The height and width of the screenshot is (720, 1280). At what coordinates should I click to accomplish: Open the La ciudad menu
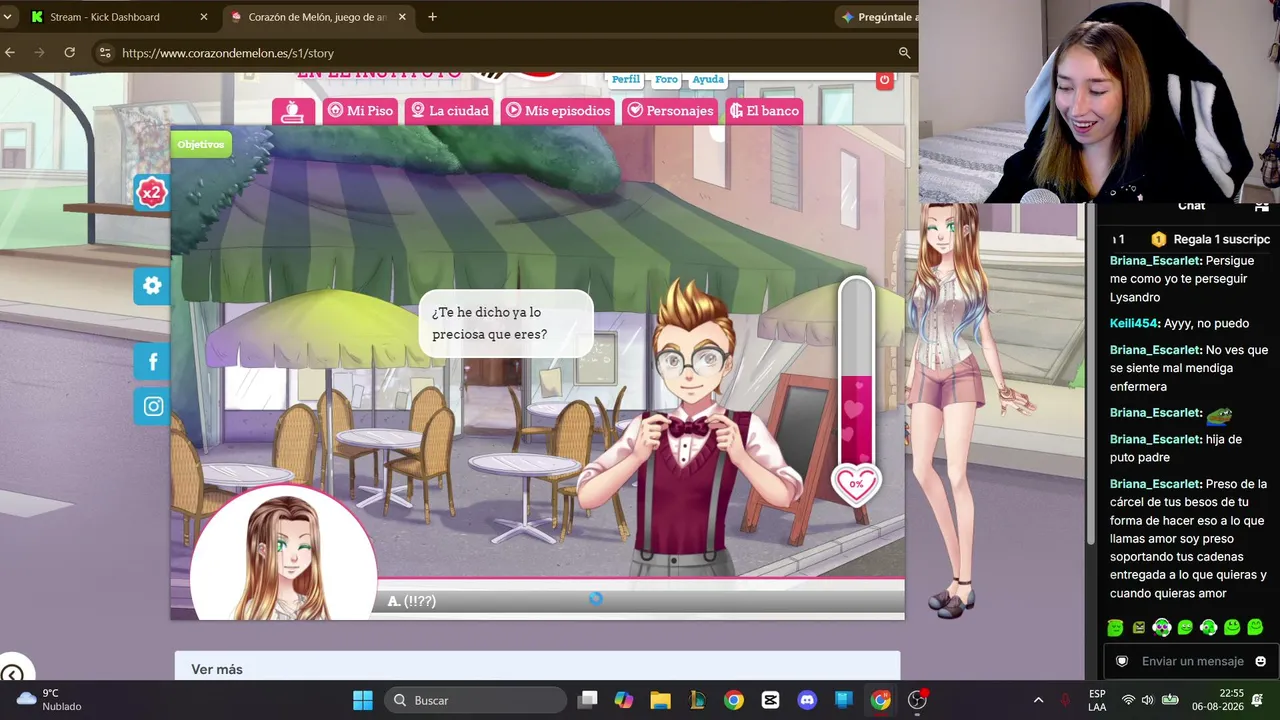(449, 111)
